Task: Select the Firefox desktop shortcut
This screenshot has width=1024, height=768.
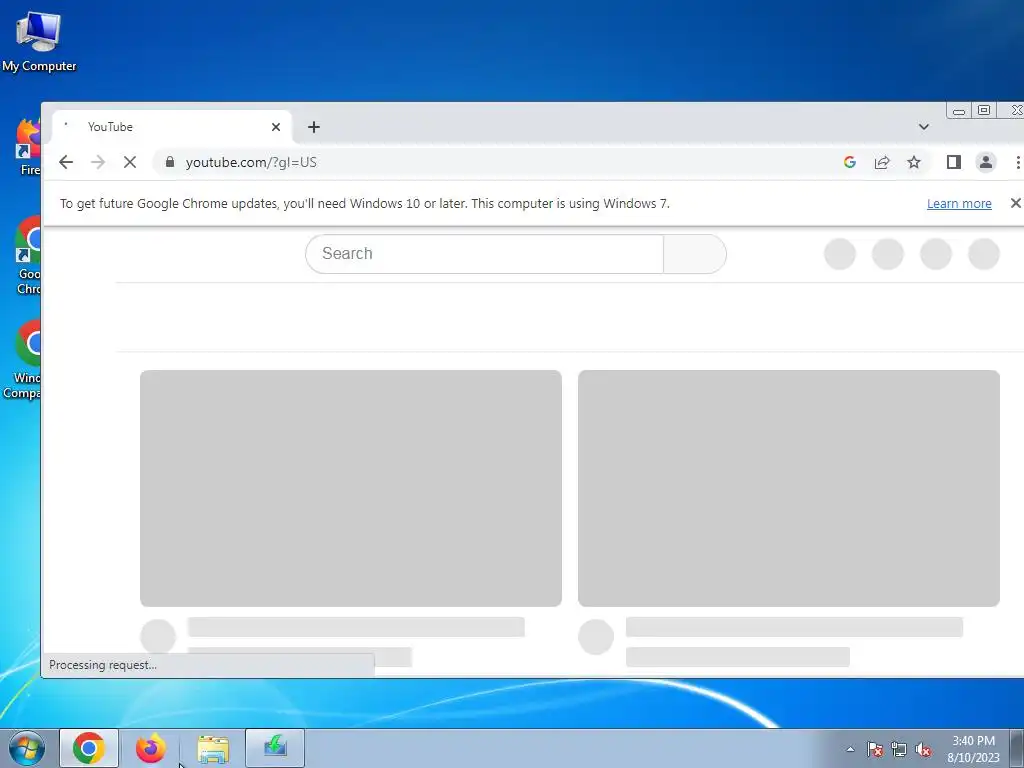Action: tap(28, 148)
